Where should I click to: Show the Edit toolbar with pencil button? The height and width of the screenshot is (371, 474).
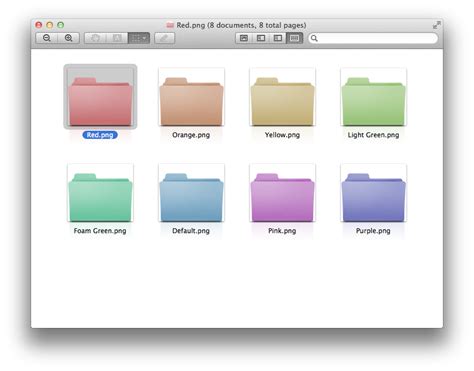coord(164,38)
